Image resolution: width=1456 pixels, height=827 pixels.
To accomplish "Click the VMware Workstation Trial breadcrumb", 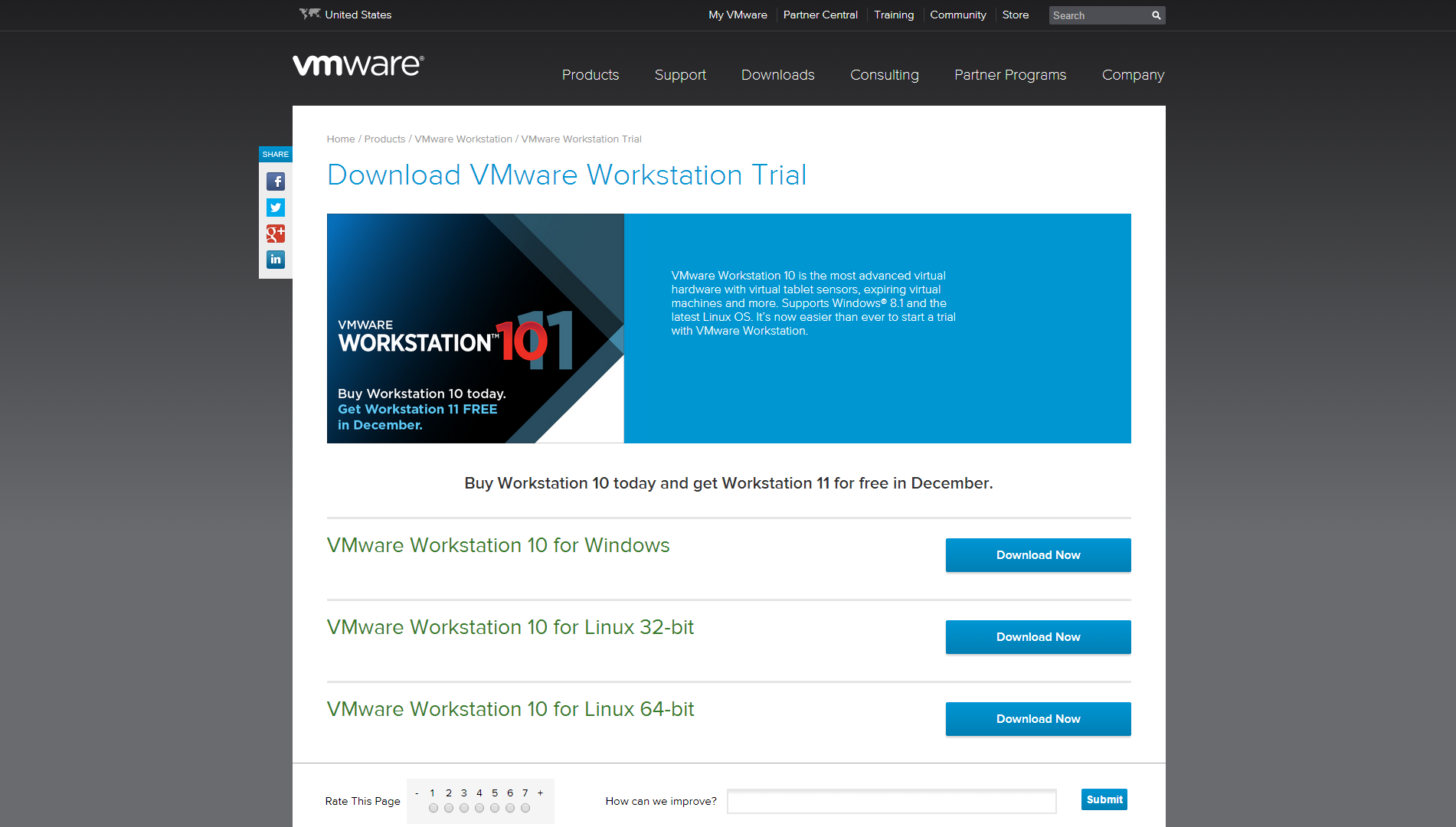I will pyautogui.click(x=581, y=139).
